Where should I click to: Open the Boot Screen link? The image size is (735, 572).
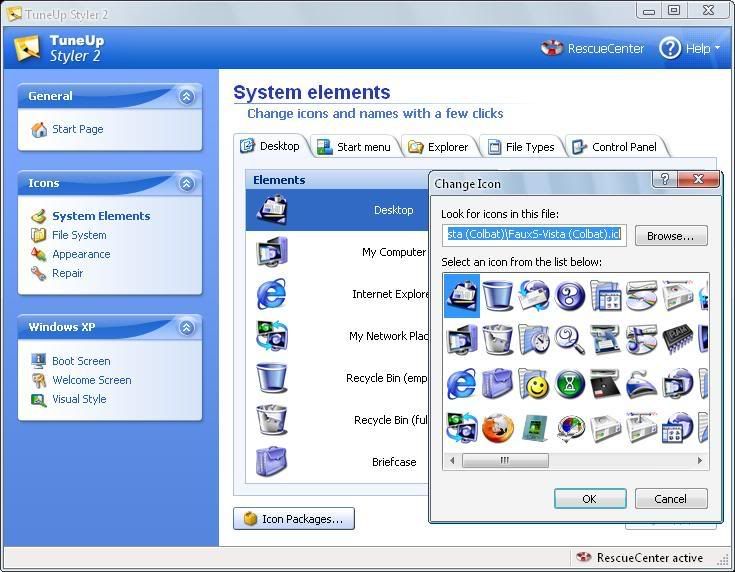[81, 361]
